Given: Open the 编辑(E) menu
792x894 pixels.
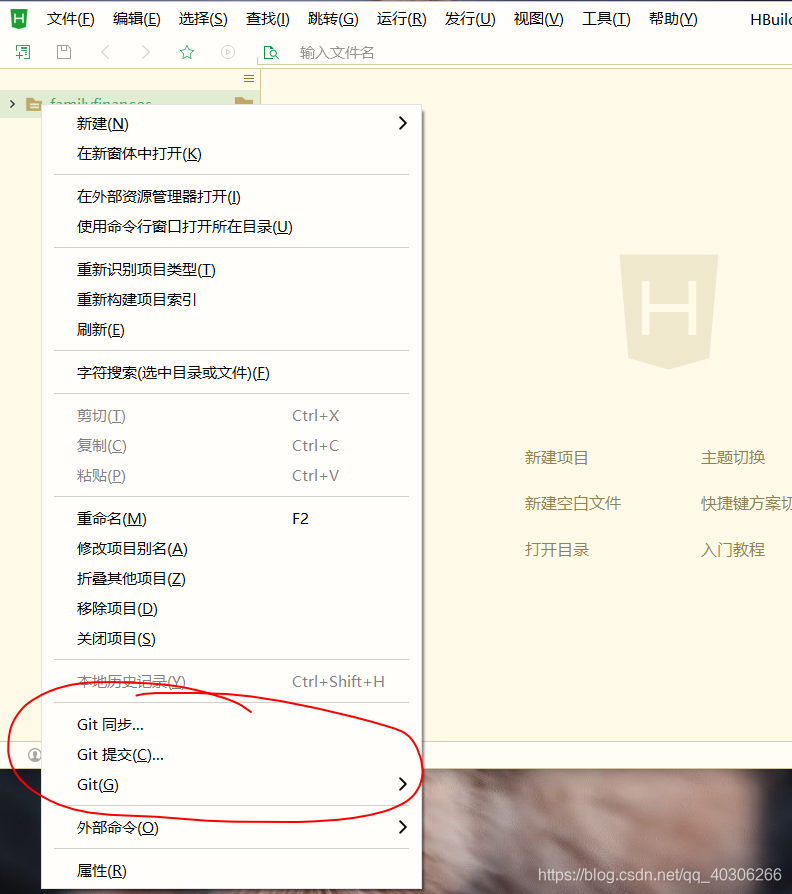Looking at the screenshot, I should point(137,19).
